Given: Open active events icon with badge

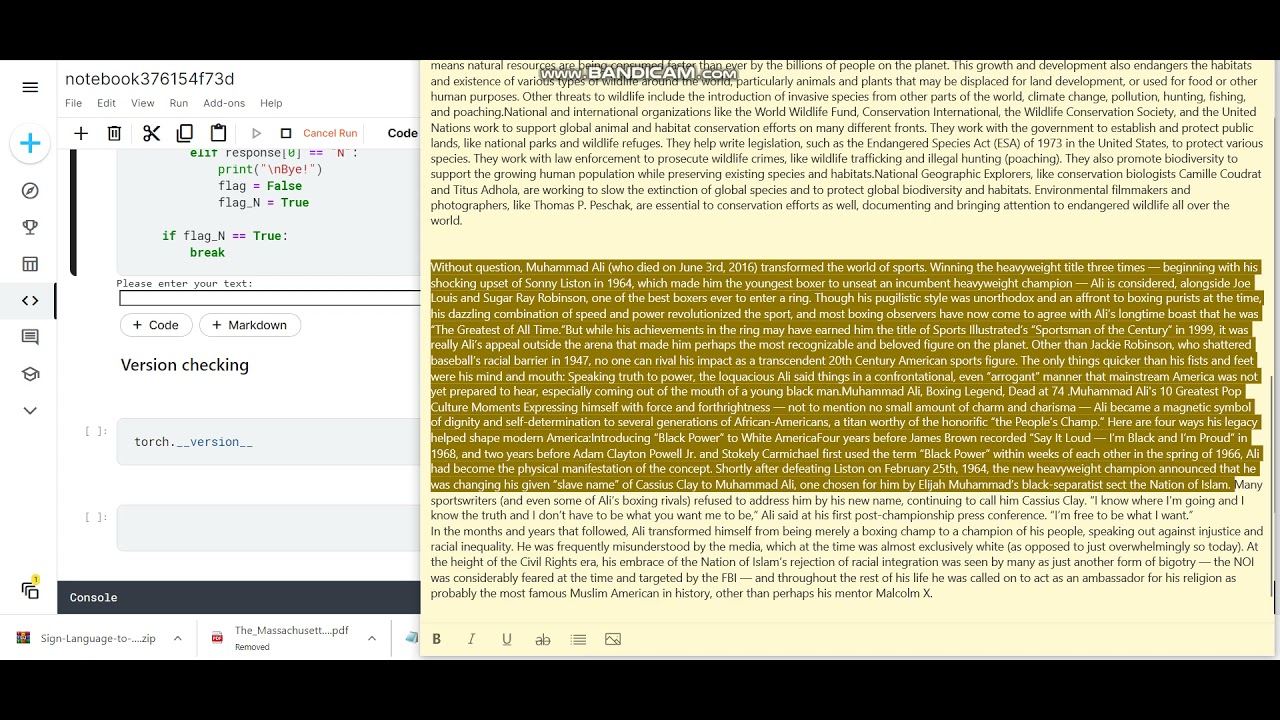Looking at the screenshot, I should 30,590.
